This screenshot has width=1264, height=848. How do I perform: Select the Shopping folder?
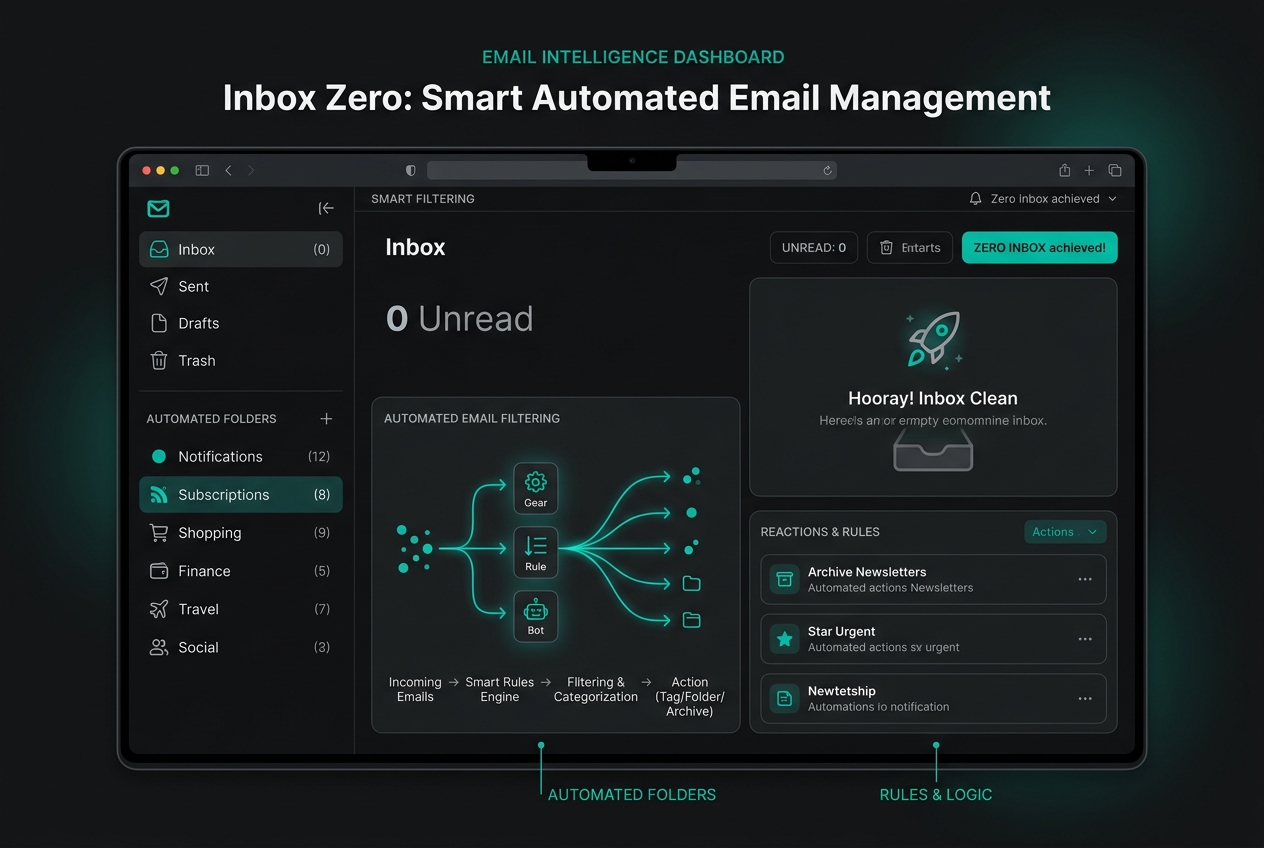(241, 533)
